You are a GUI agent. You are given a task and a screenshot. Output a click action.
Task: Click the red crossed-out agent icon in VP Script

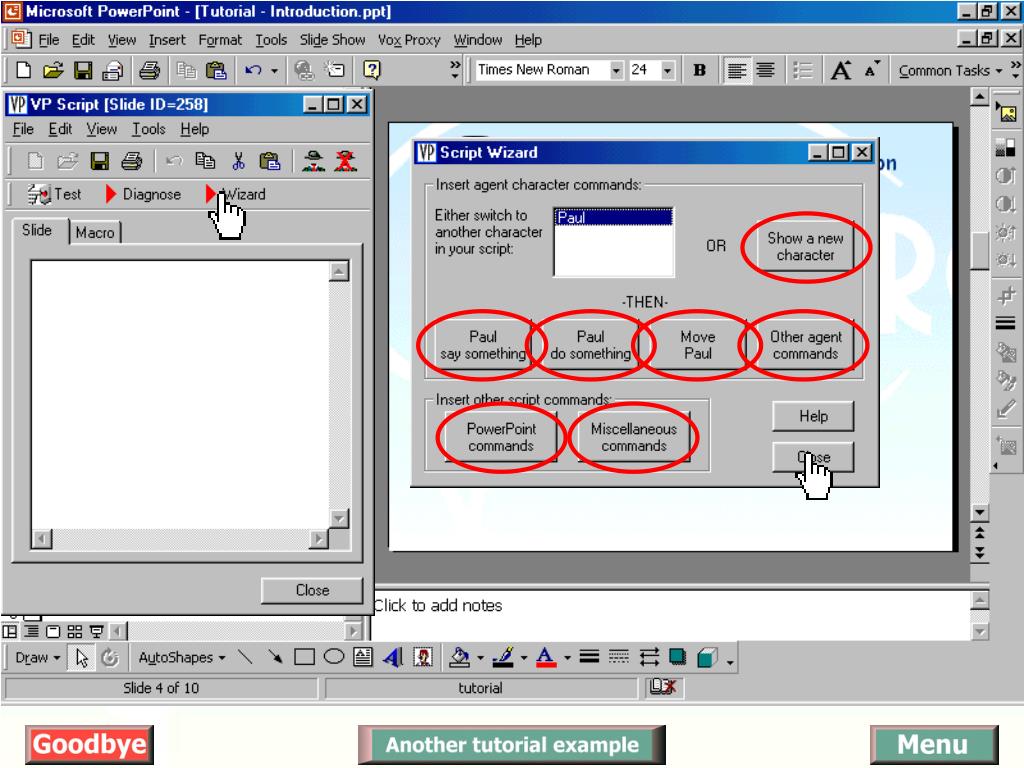coord(345,161)
